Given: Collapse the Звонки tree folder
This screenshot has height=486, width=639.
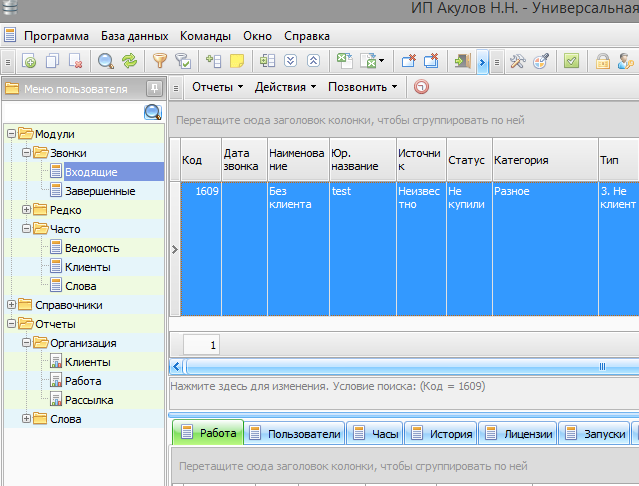Looking at the screenshot, I should coord(26,153).
